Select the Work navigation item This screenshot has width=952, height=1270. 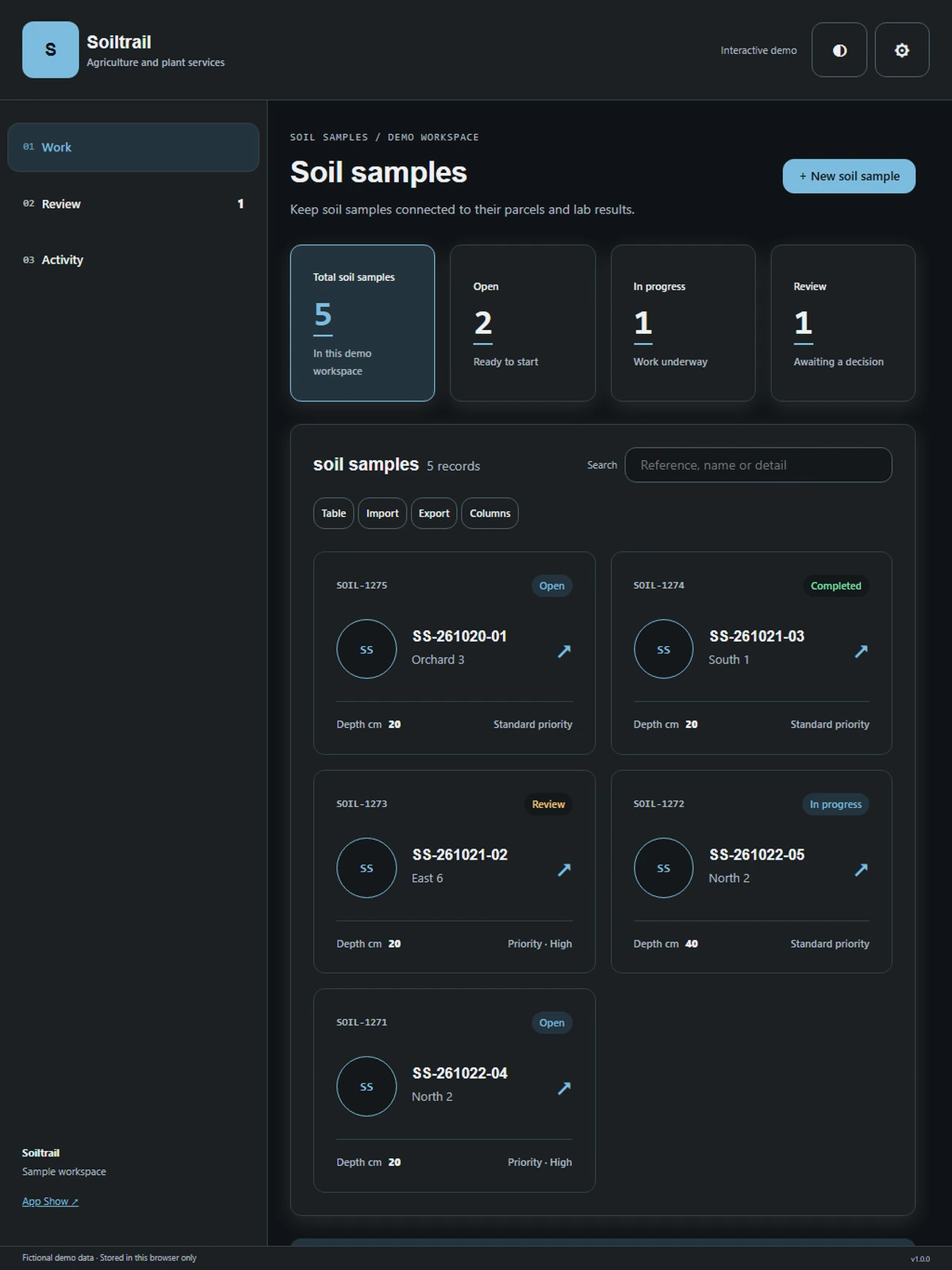[133, 148]
